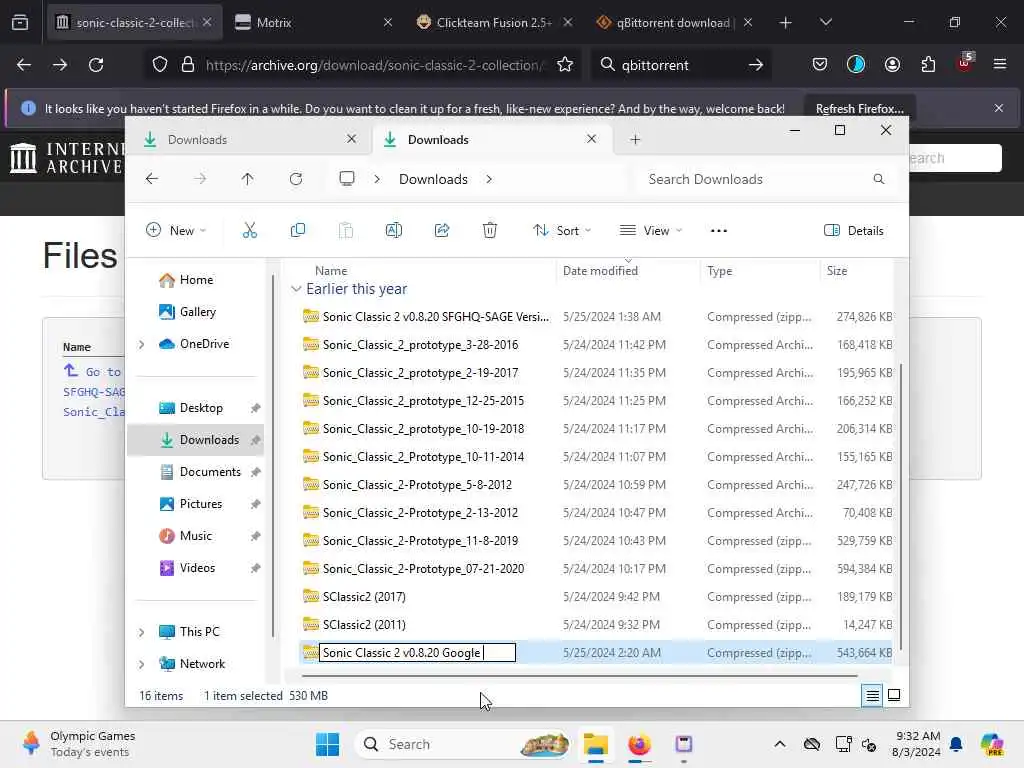Collapse the Earlier this year group
This screenshot has height=768, width=1024.
click(296, 289)
